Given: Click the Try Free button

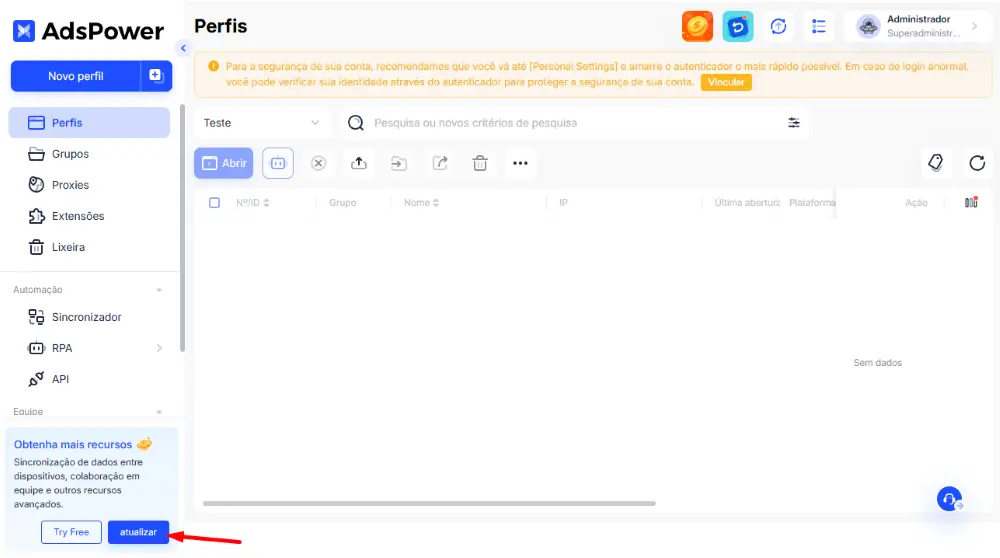Looking at the screenshot, I should [71, 532].
